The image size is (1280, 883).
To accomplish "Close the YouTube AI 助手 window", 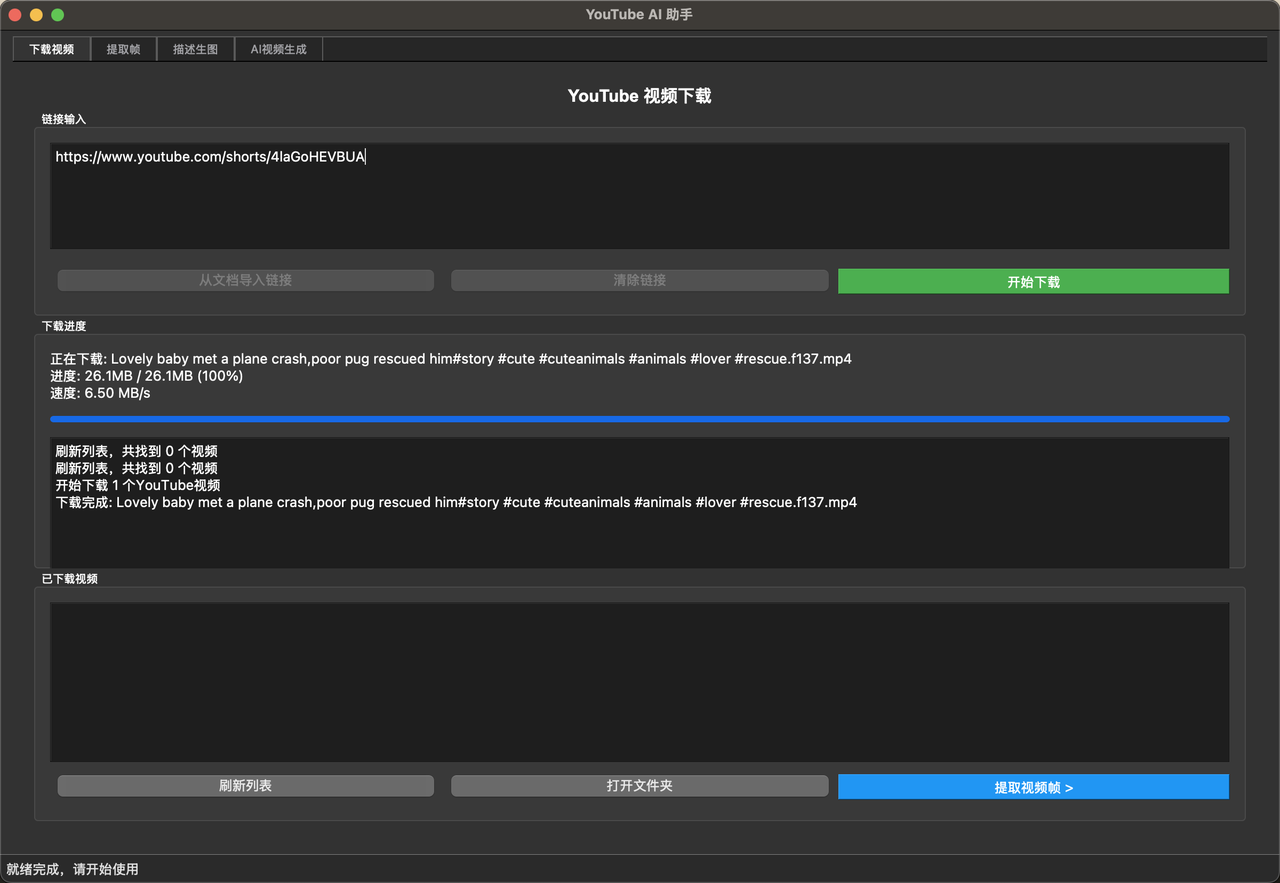I will pos(15,15).
